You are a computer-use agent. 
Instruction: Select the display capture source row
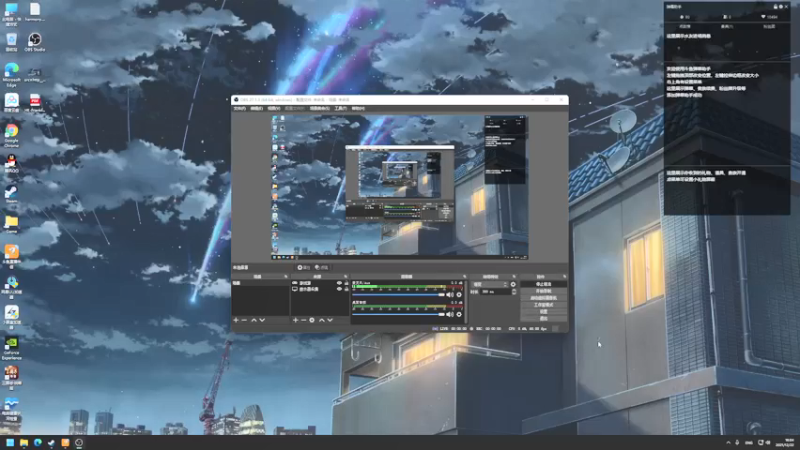point(320,289)
